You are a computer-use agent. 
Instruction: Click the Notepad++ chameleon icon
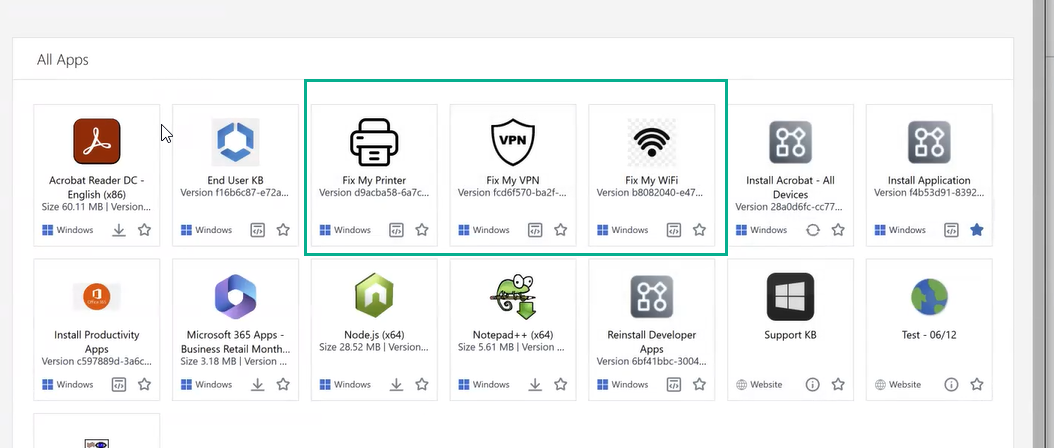(513, 296)
